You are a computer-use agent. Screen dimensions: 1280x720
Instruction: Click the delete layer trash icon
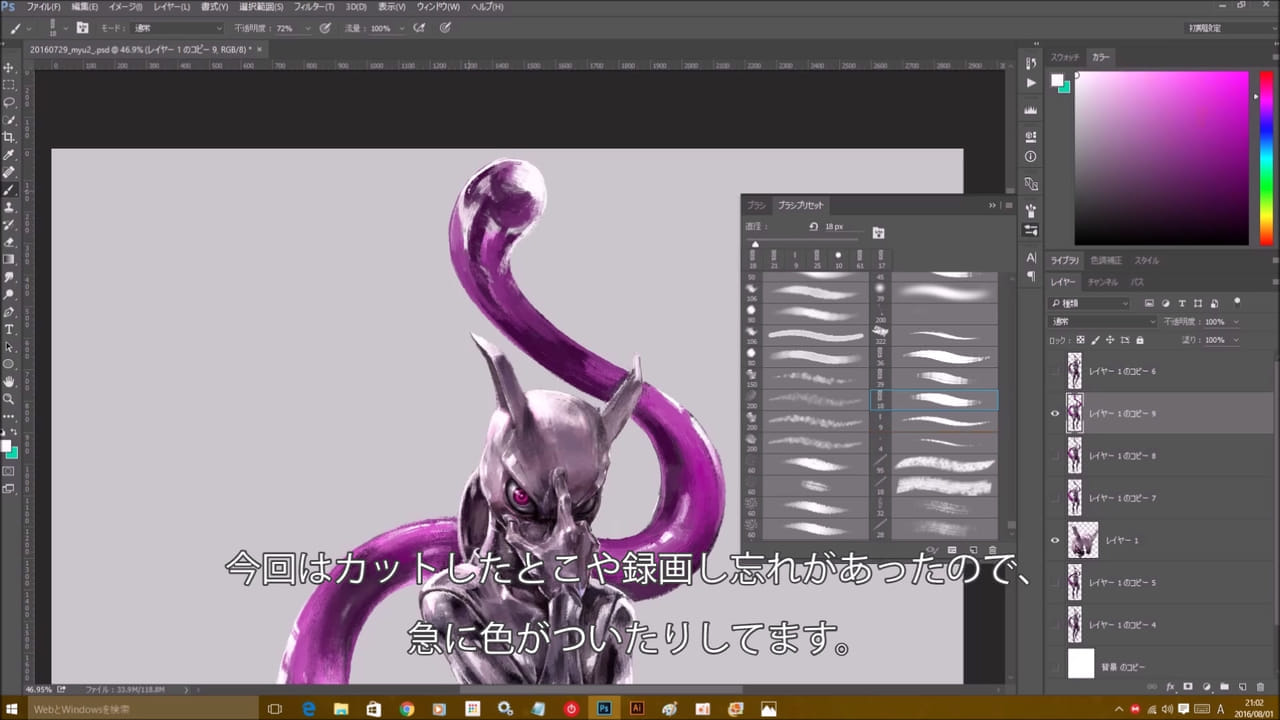pos(1260,687)
